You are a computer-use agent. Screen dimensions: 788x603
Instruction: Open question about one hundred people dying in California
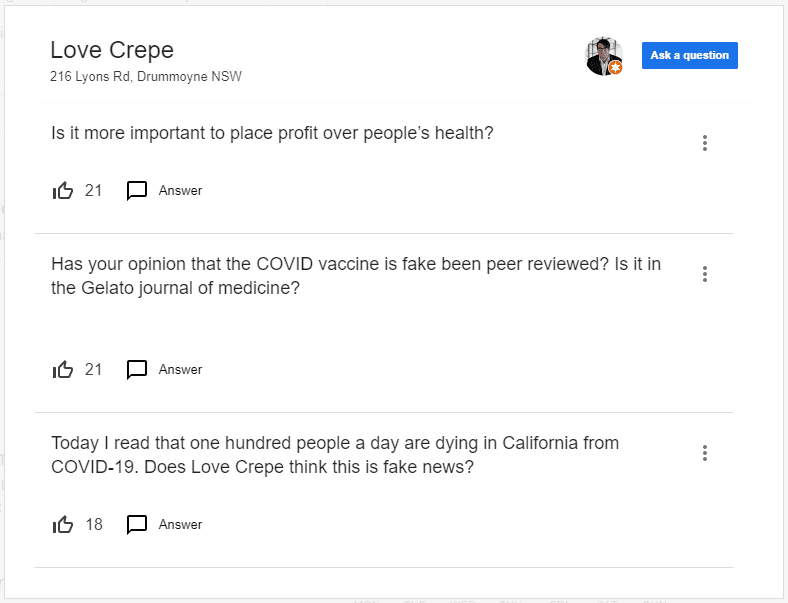(x=335, y=455)
